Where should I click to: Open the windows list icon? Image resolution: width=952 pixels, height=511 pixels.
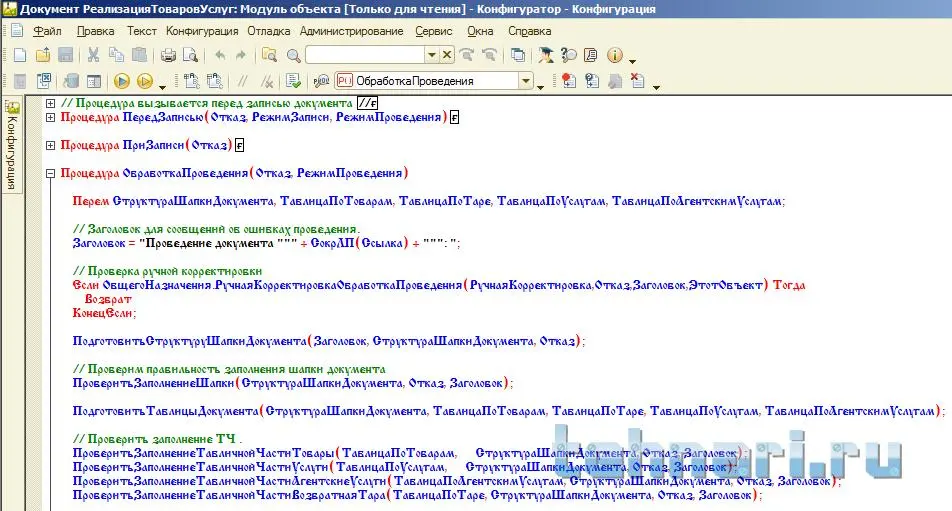[x=518, y=55]
